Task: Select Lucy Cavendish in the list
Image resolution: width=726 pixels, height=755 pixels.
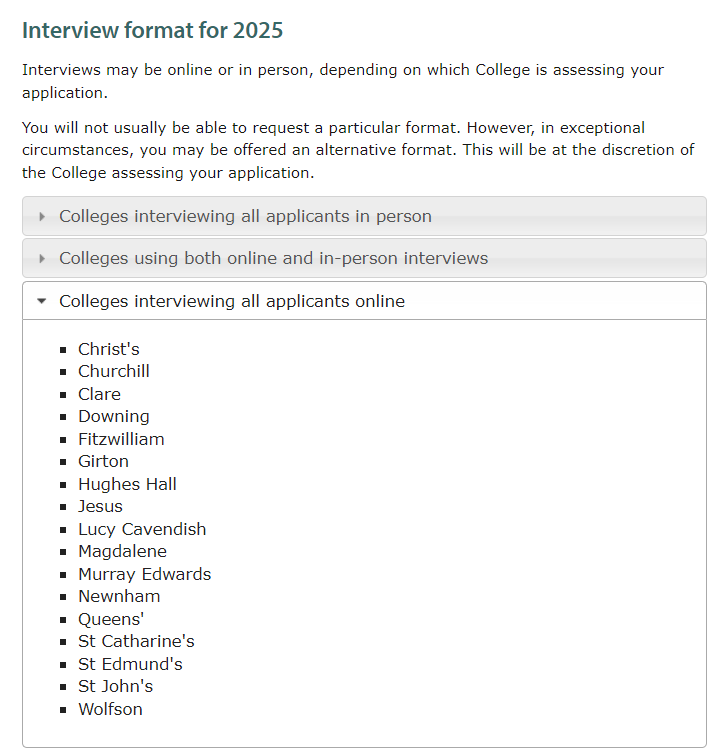Action: click(x=142, y=529)
